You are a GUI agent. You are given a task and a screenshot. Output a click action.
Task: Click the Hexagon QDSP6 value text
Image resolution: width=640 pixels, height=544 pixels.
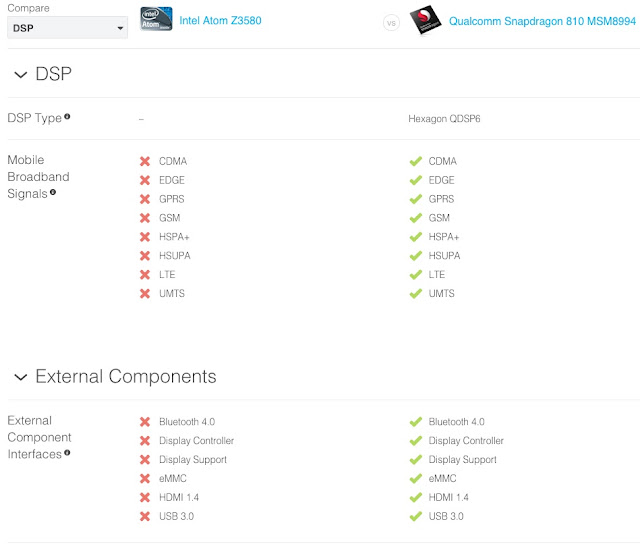coord(444,119)
